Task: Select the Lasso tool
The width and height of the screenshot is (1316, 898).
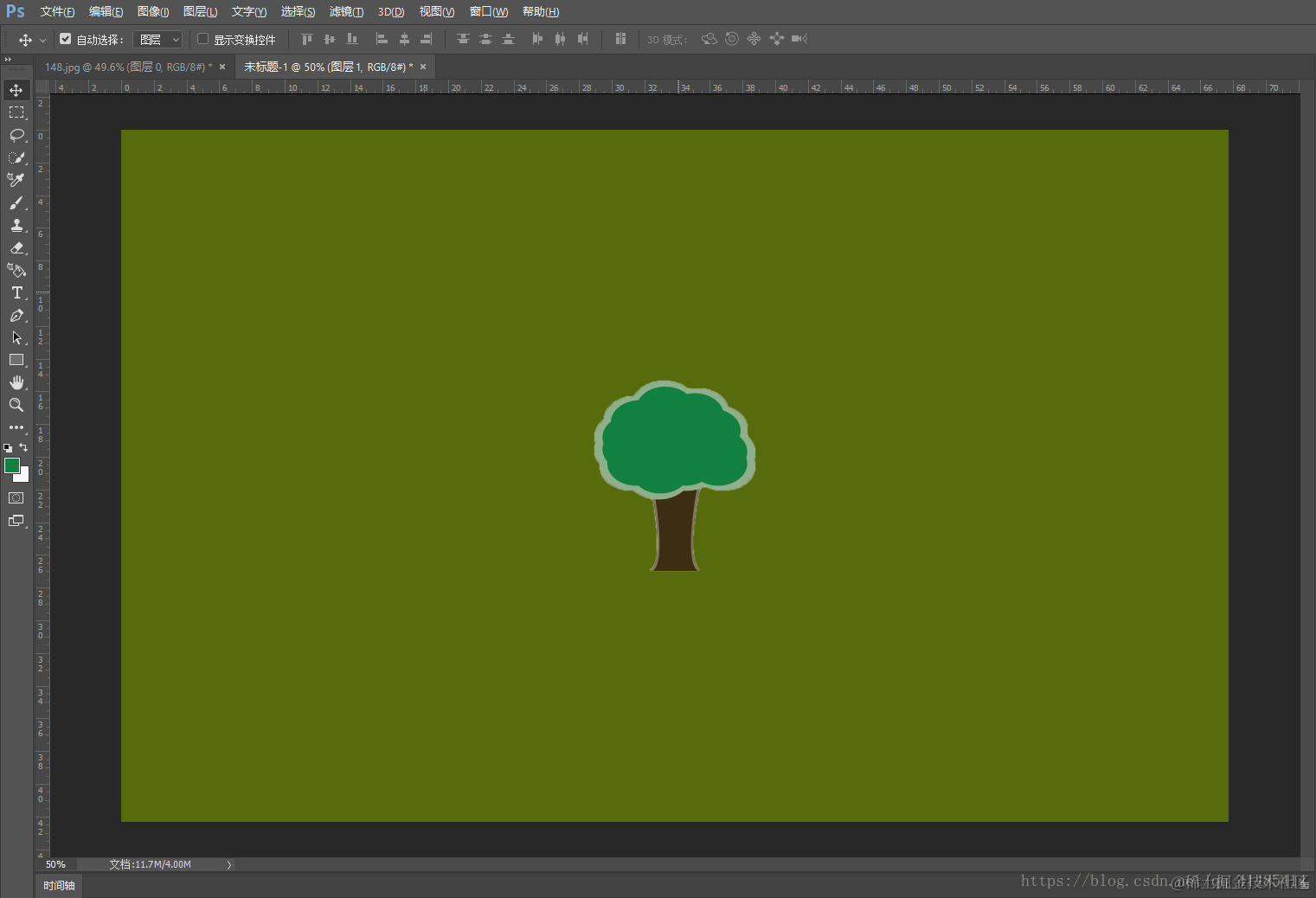Action: click(16, 135)
